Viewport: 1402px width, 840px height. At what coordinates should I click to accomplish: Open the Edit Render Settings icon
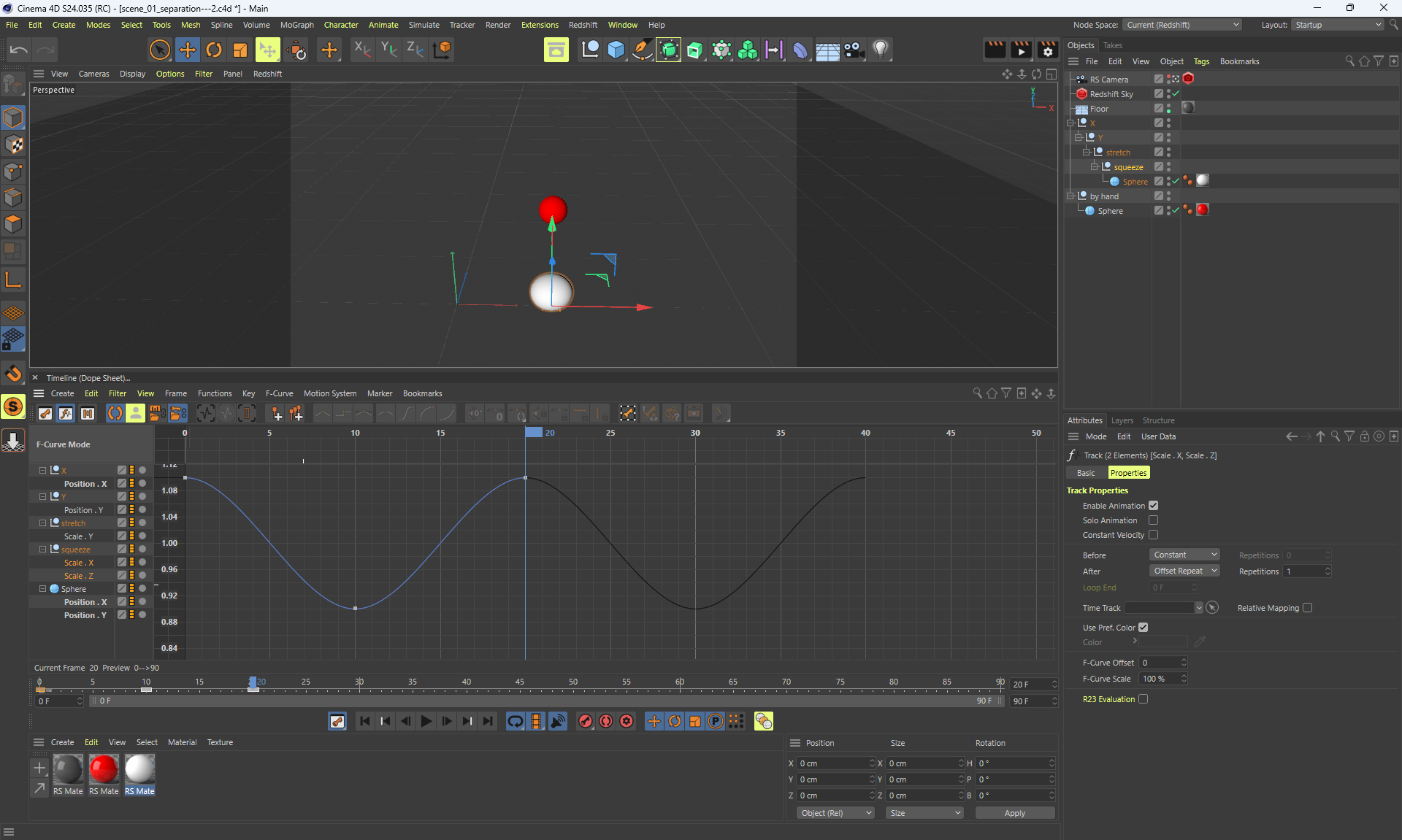click(1047, 50)
